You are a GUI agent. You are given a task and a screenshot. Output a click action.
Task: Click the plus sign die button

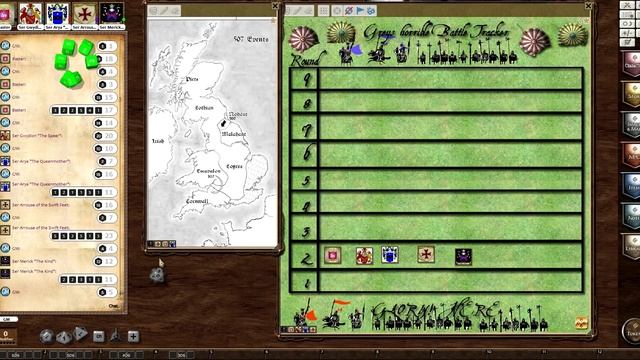click(x=133, y=336)
